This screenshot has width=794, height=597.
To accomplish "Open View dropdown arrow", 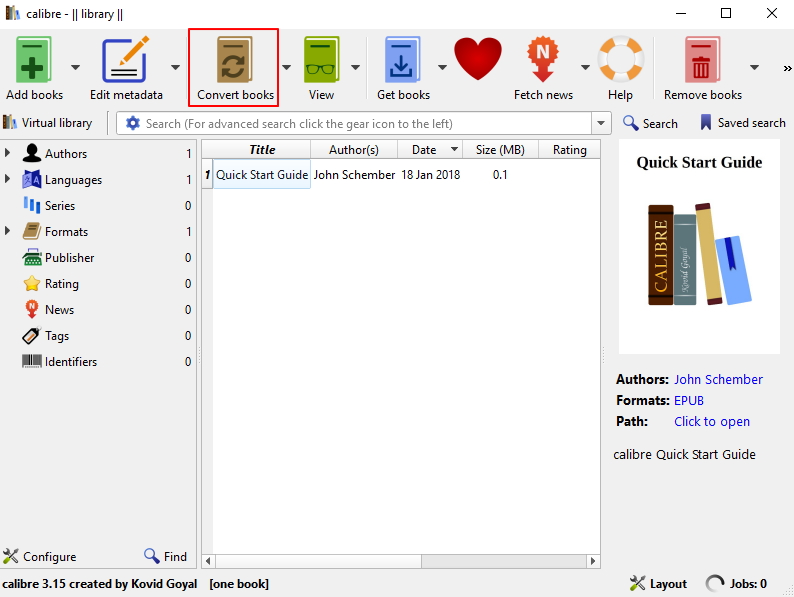I will 355,67.
